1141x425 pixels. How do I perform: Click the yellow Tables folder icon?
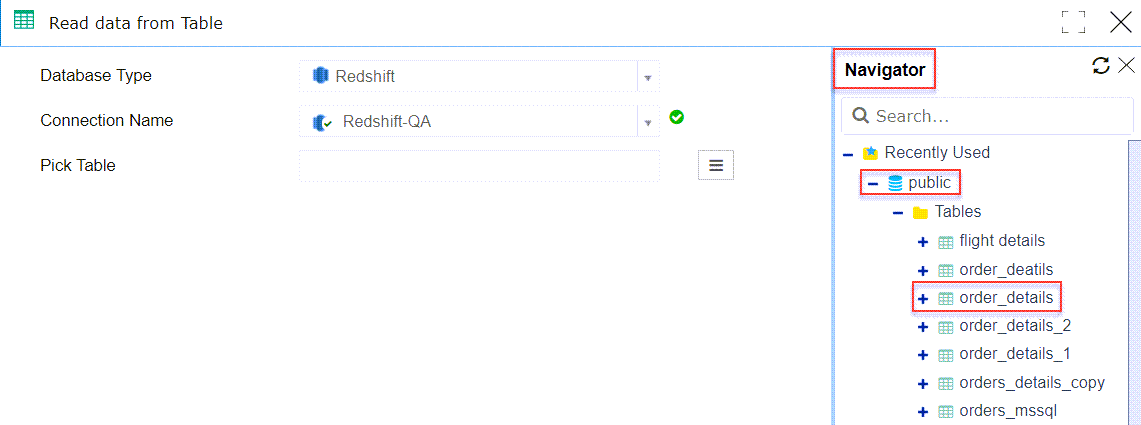tap(921, 212)
